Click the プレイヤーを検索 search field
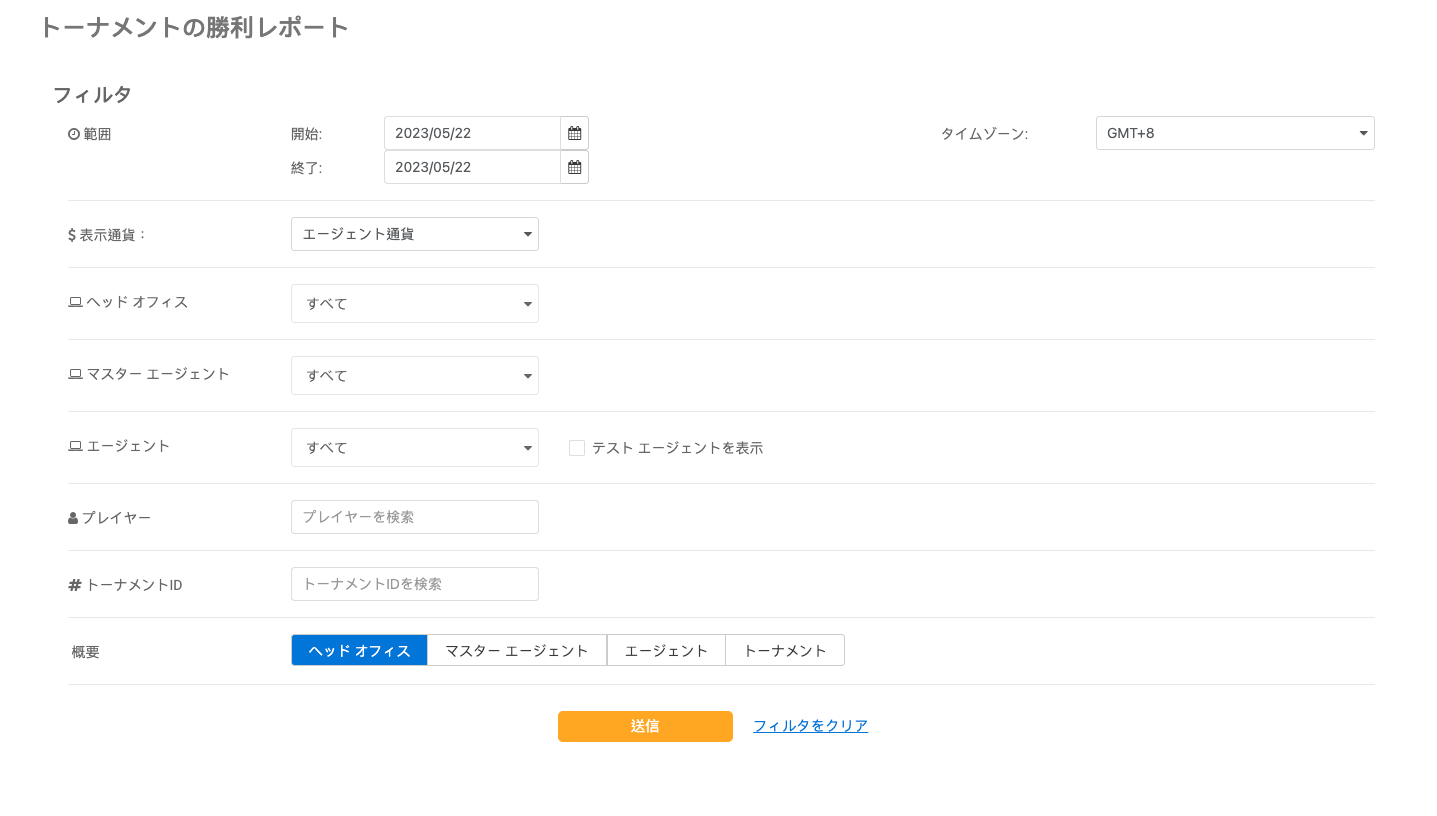 pos(414,517)
